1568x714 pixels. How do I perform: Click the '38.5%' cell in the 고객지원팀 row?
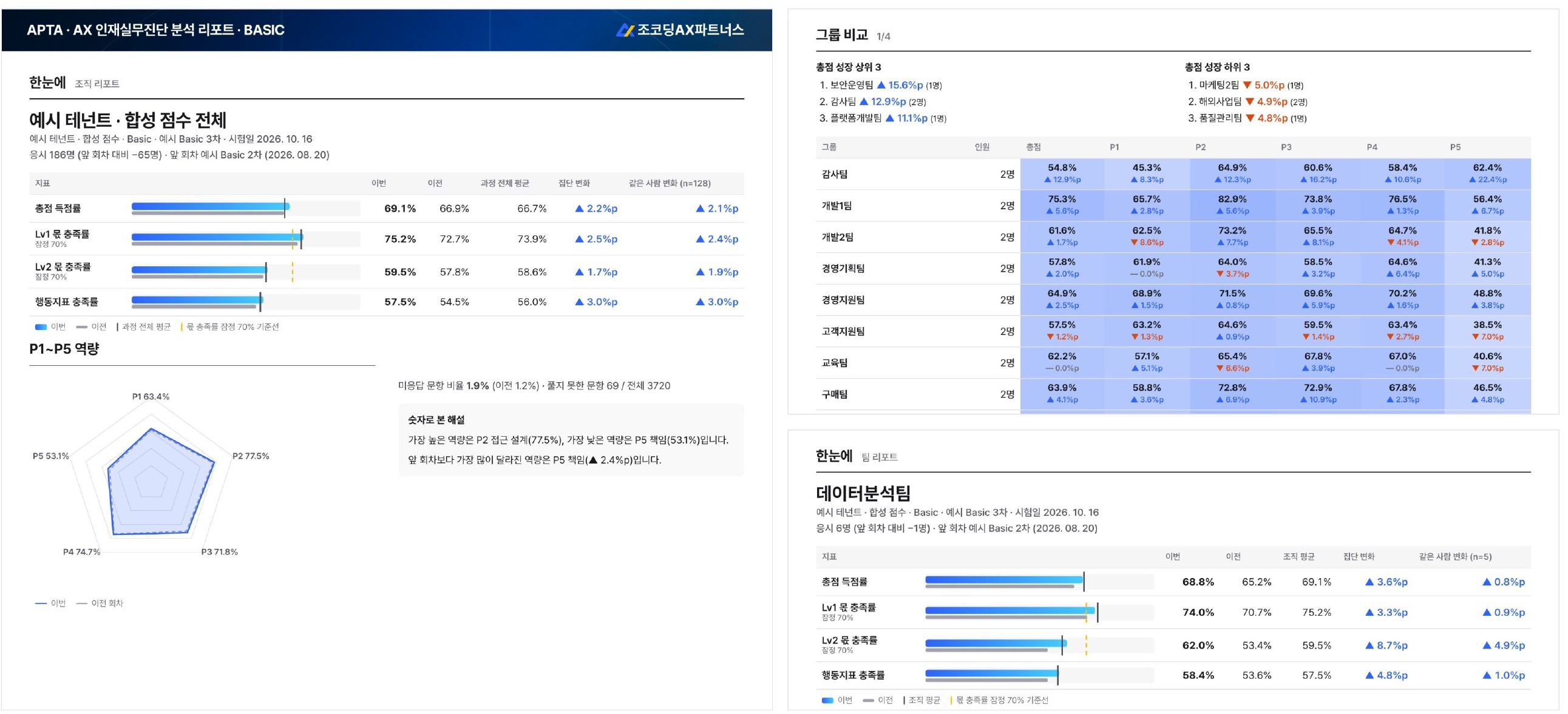(x=1487, y=325)
